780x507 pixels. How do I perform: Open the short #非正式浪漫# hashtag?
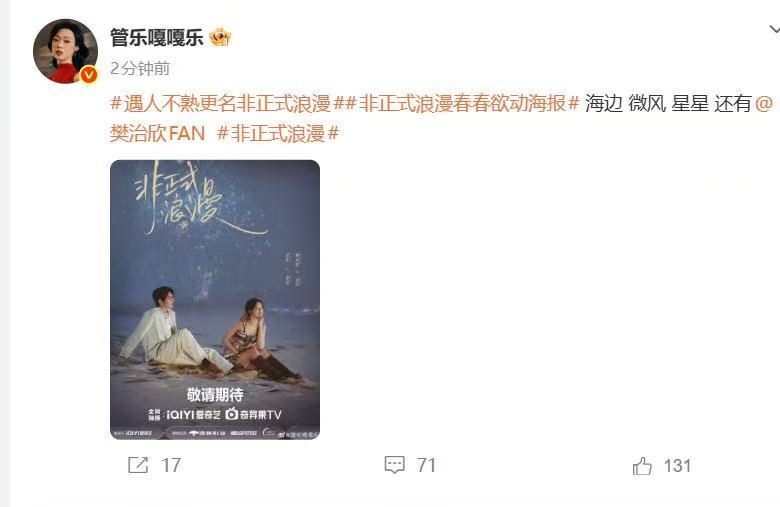[278, 133]
